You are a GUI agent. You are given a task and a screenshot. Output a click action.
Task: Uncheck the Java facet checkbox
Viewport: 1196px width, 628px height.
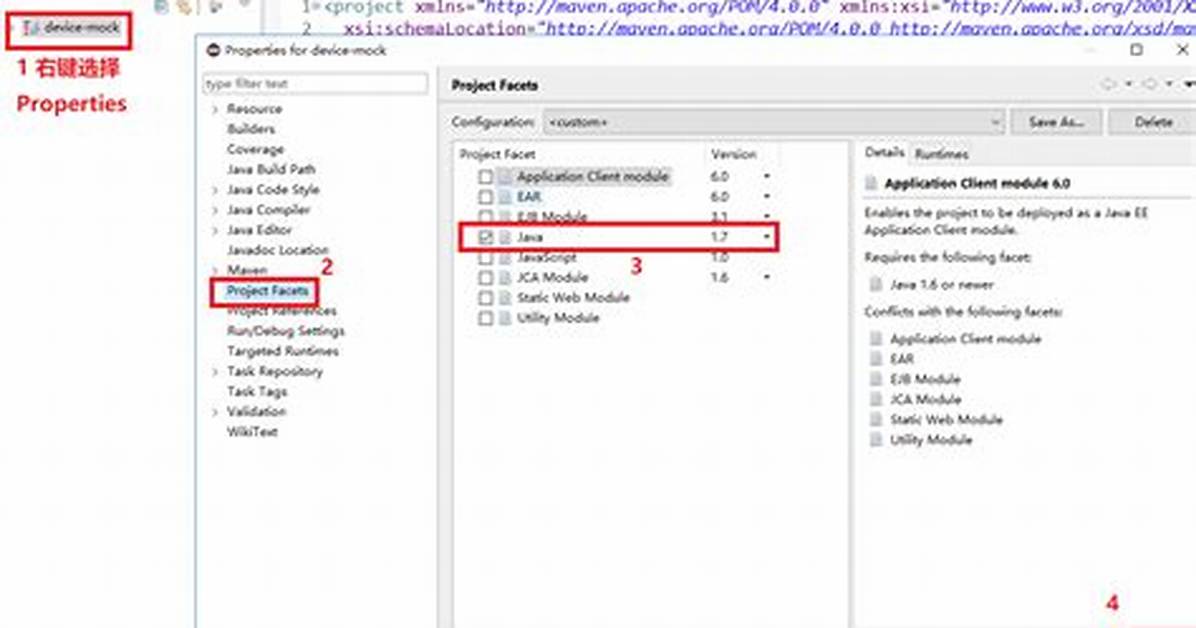[485, 237]
